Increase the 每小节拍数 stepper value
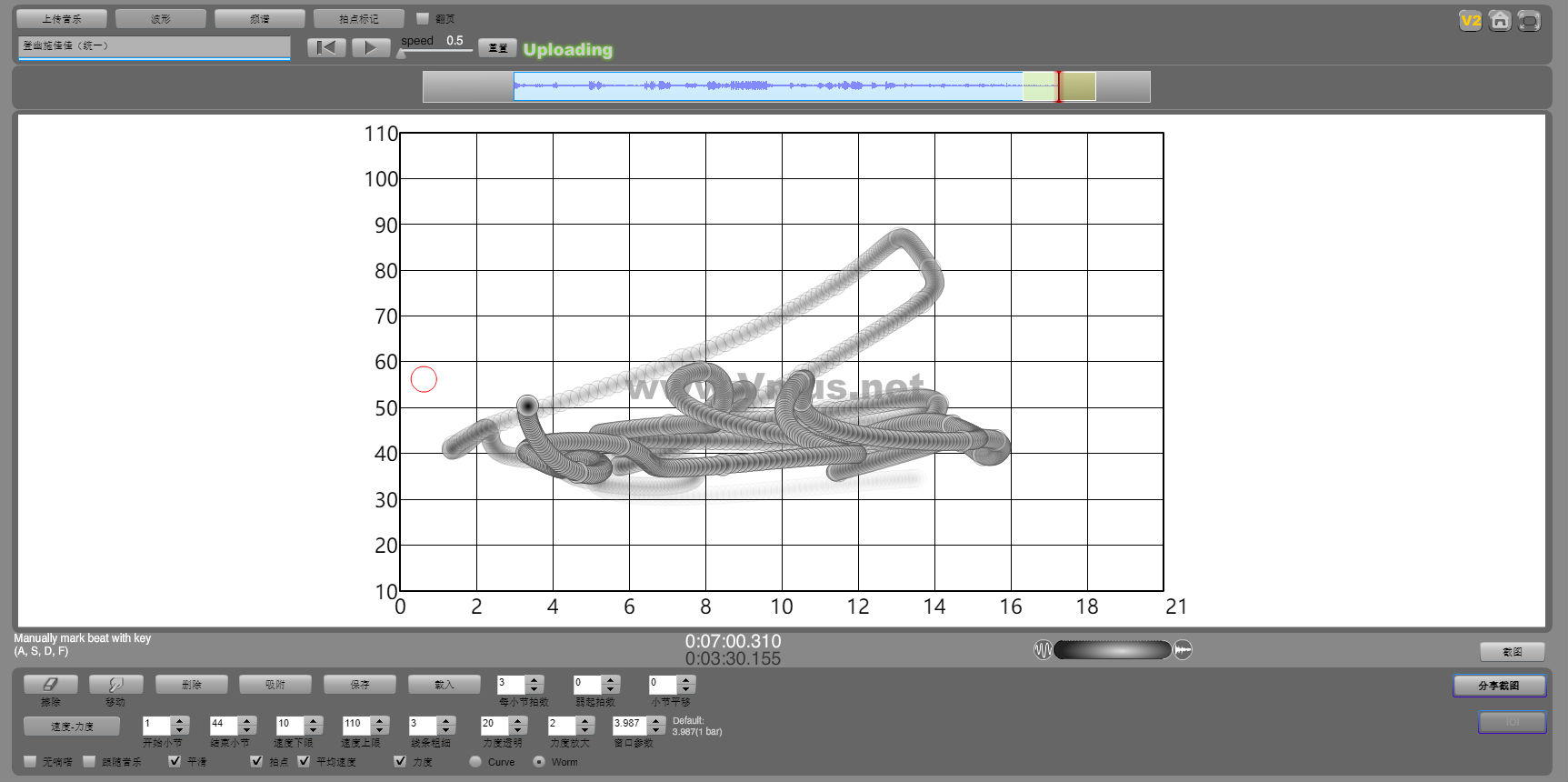 pyautogui.click(x=534, y=679)
